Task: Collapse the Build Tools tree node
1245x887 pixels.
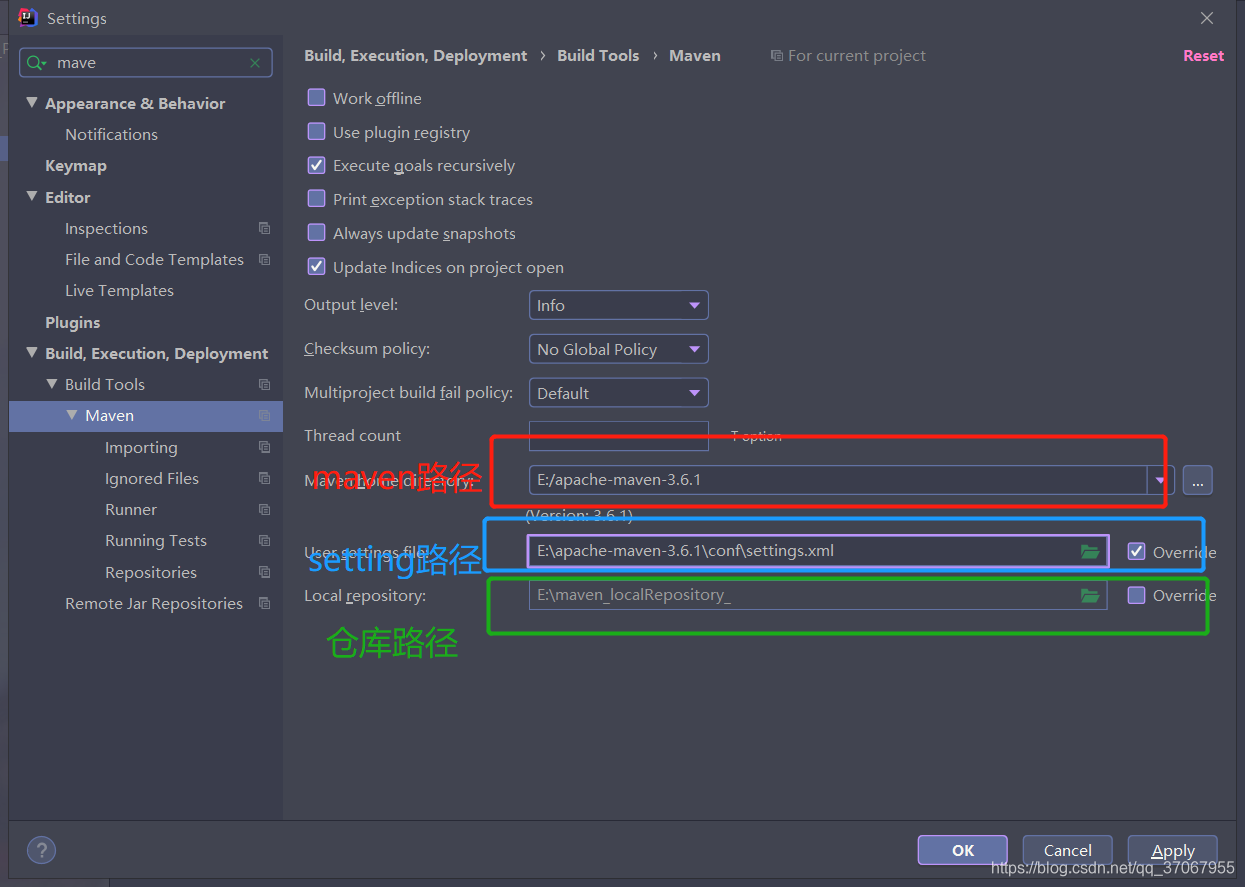Action: point(52,384)
